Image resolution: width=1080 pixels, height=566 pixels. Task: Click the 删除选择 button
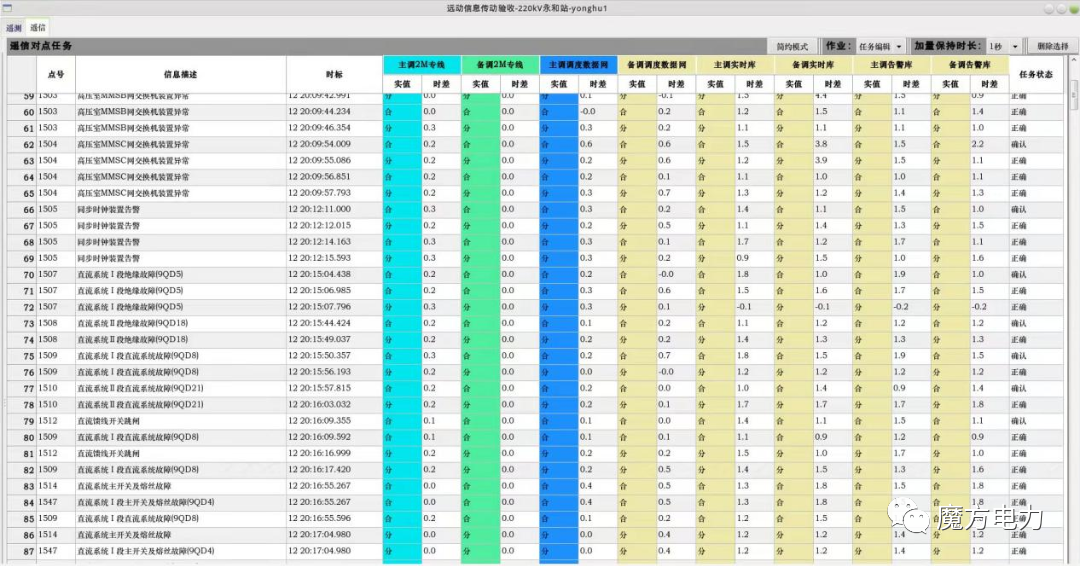1052,46
